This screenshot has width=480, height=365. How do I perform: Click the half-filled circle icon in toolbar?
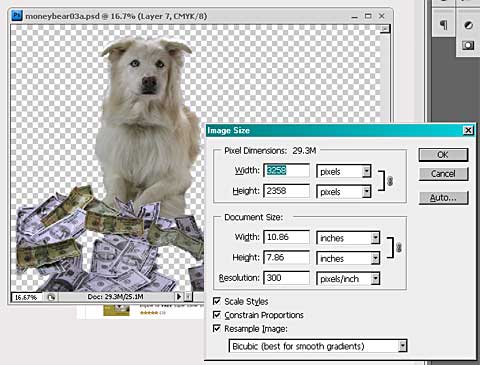click(x=468, y=25)
